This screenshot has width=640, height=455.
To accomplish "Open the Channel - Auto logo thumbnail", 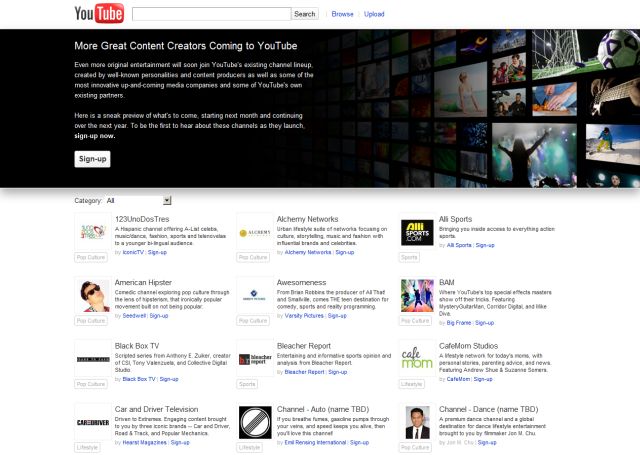I will [x=255, y=422].
